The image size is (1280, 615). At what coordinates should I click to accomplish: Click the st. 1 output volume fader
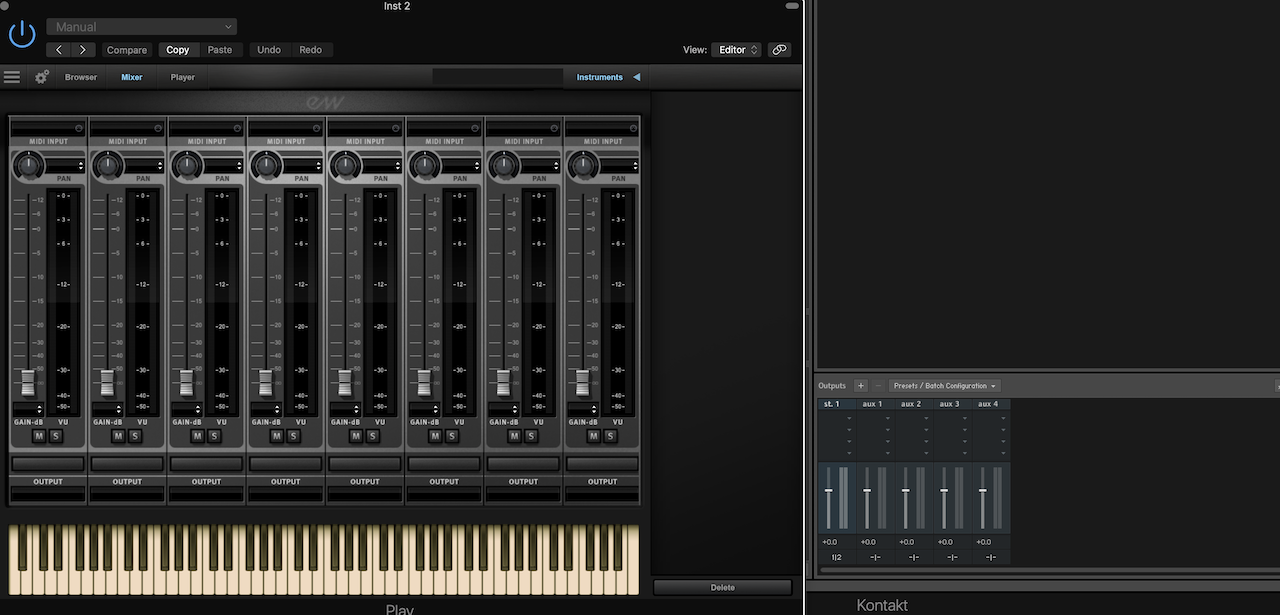pos(828,491)
